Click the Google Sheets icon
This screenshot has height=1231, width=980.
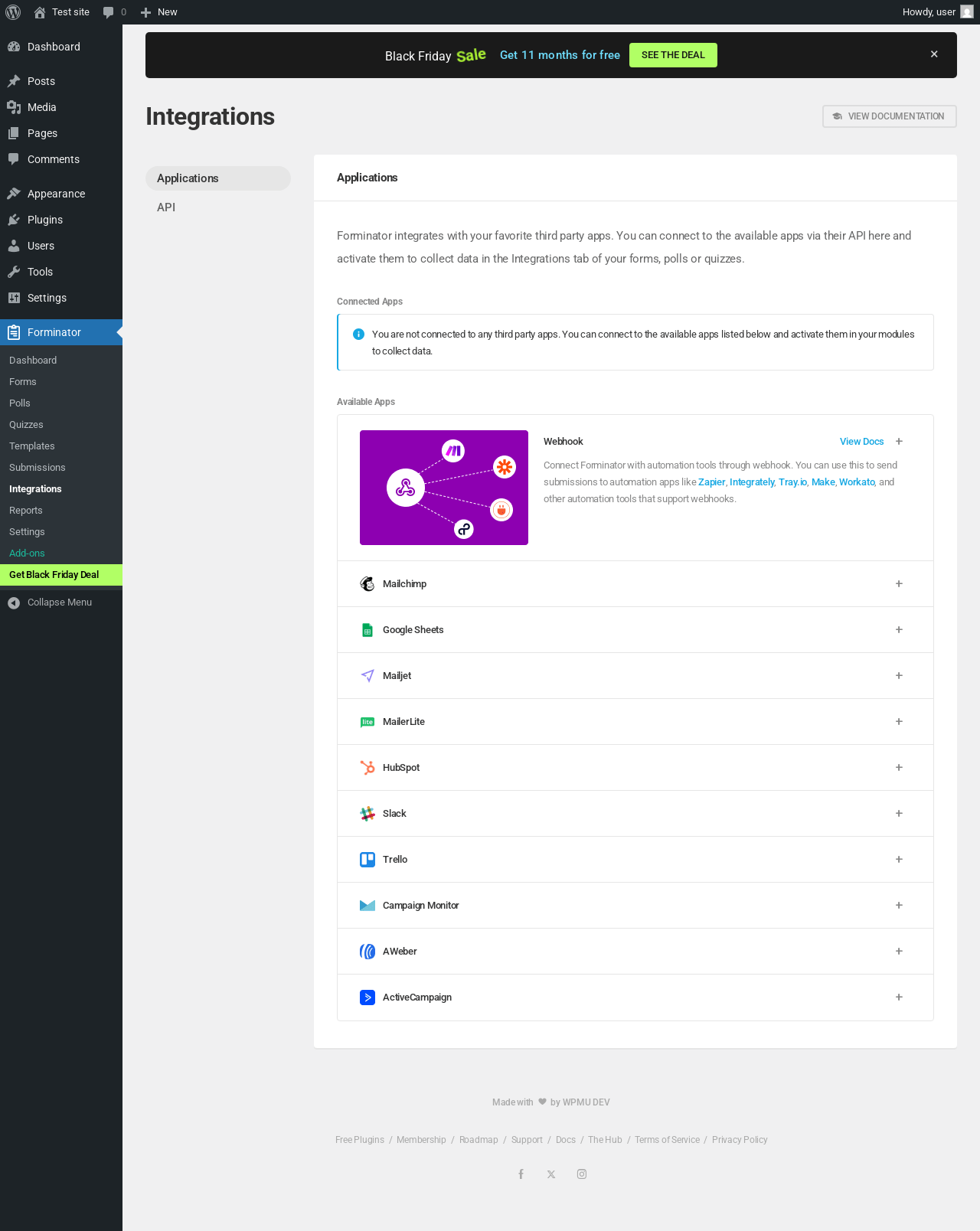click(367, 630)
